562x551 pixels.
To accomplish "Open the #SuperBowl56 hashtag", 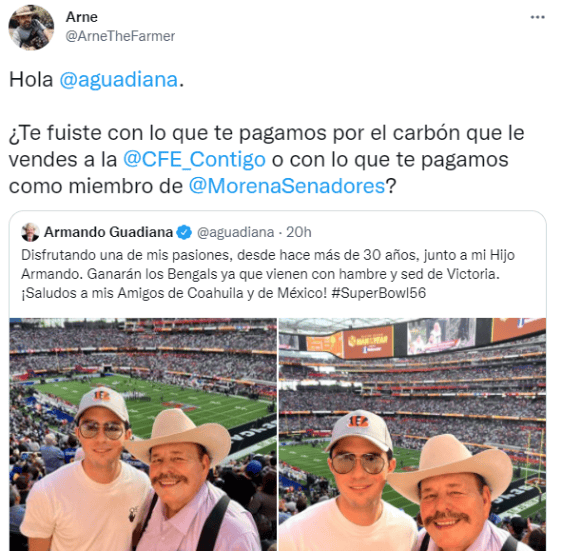I will (378, 293).
